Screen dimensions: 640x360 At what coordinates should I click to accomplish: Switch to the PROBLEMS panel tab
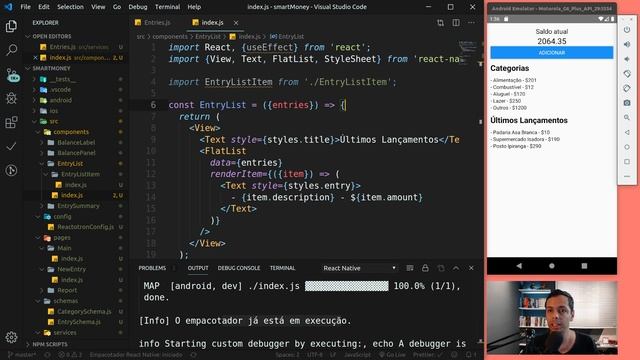(152, 268)
